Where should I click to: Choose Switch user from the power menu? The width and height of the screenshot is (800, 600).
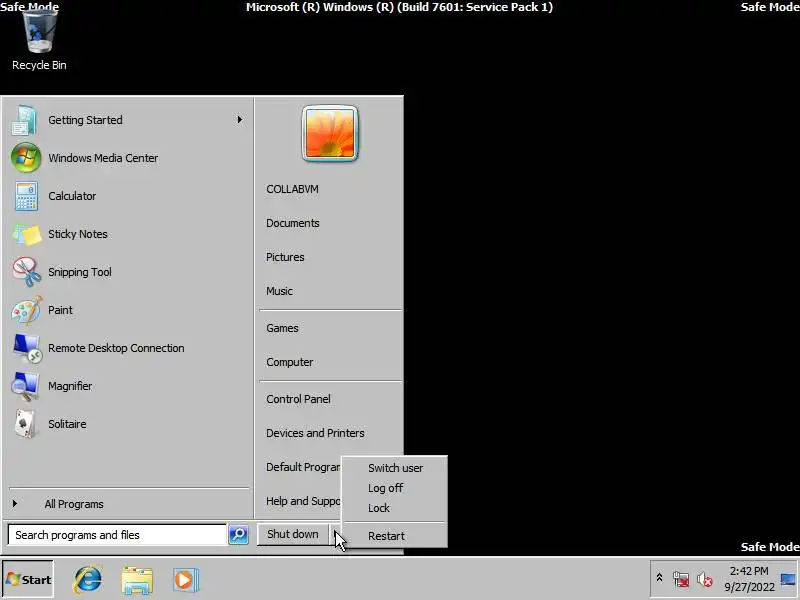(x=395, y=468)
